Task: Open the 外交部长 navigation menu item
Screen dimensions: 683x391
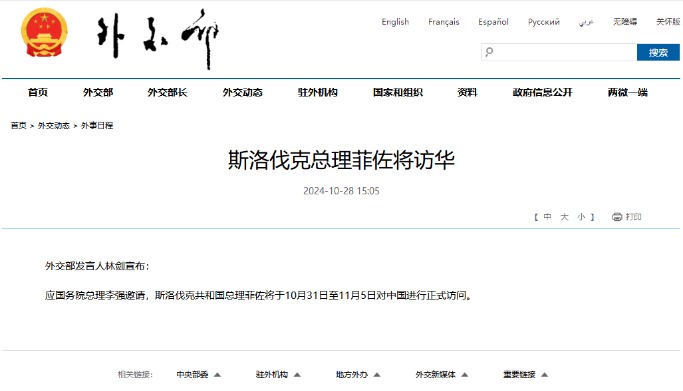Action: [167, 92]
